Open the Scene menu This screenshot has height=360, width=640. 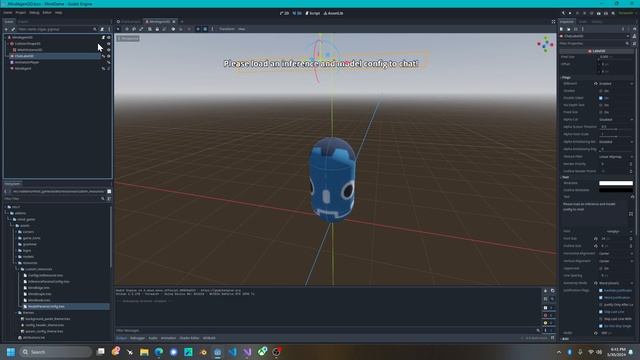7,13
